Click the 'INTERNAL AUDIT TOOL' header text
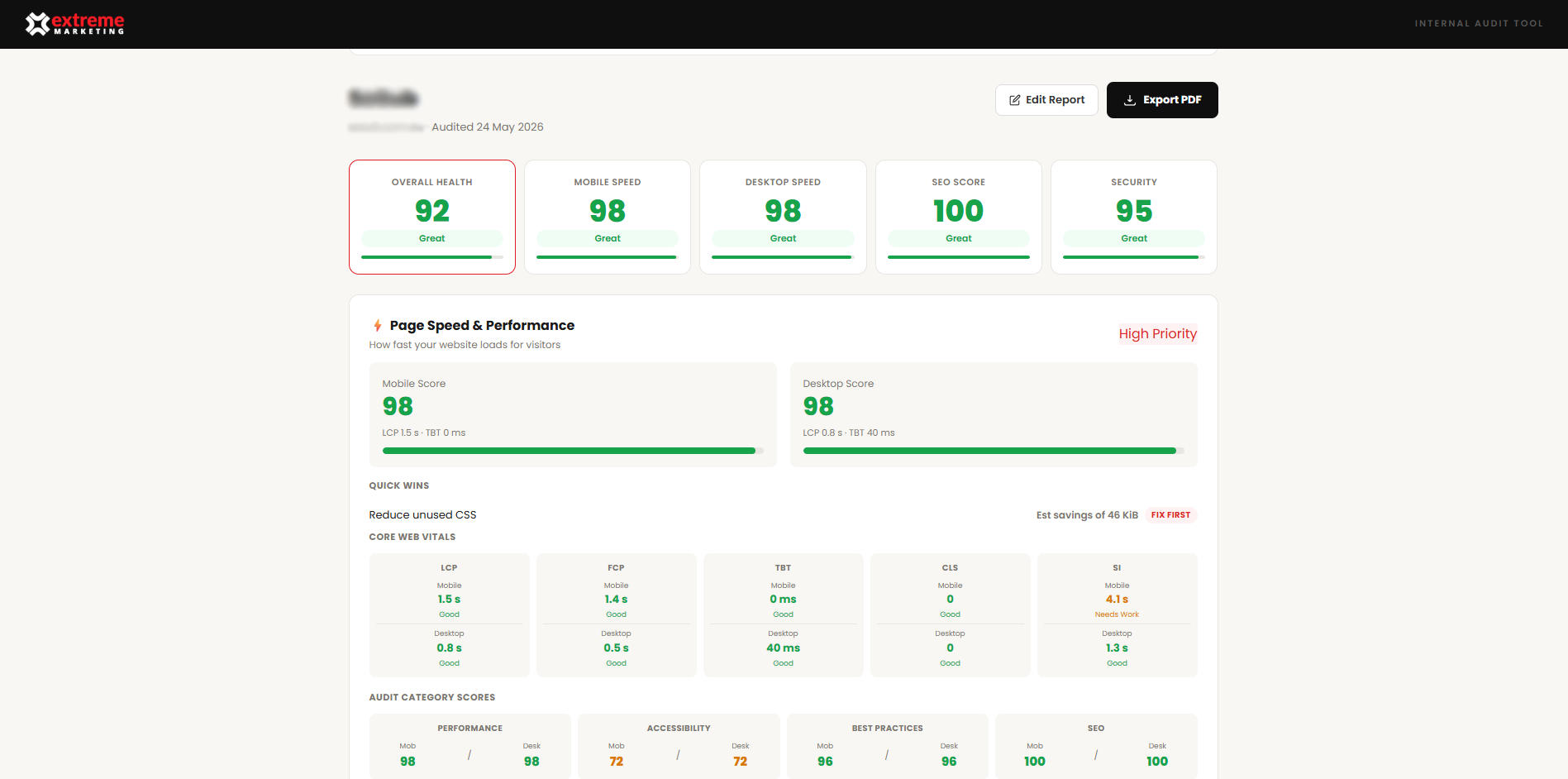Image resolution: width=1568 pixels, height=779 pixels. click(1479, 24)
